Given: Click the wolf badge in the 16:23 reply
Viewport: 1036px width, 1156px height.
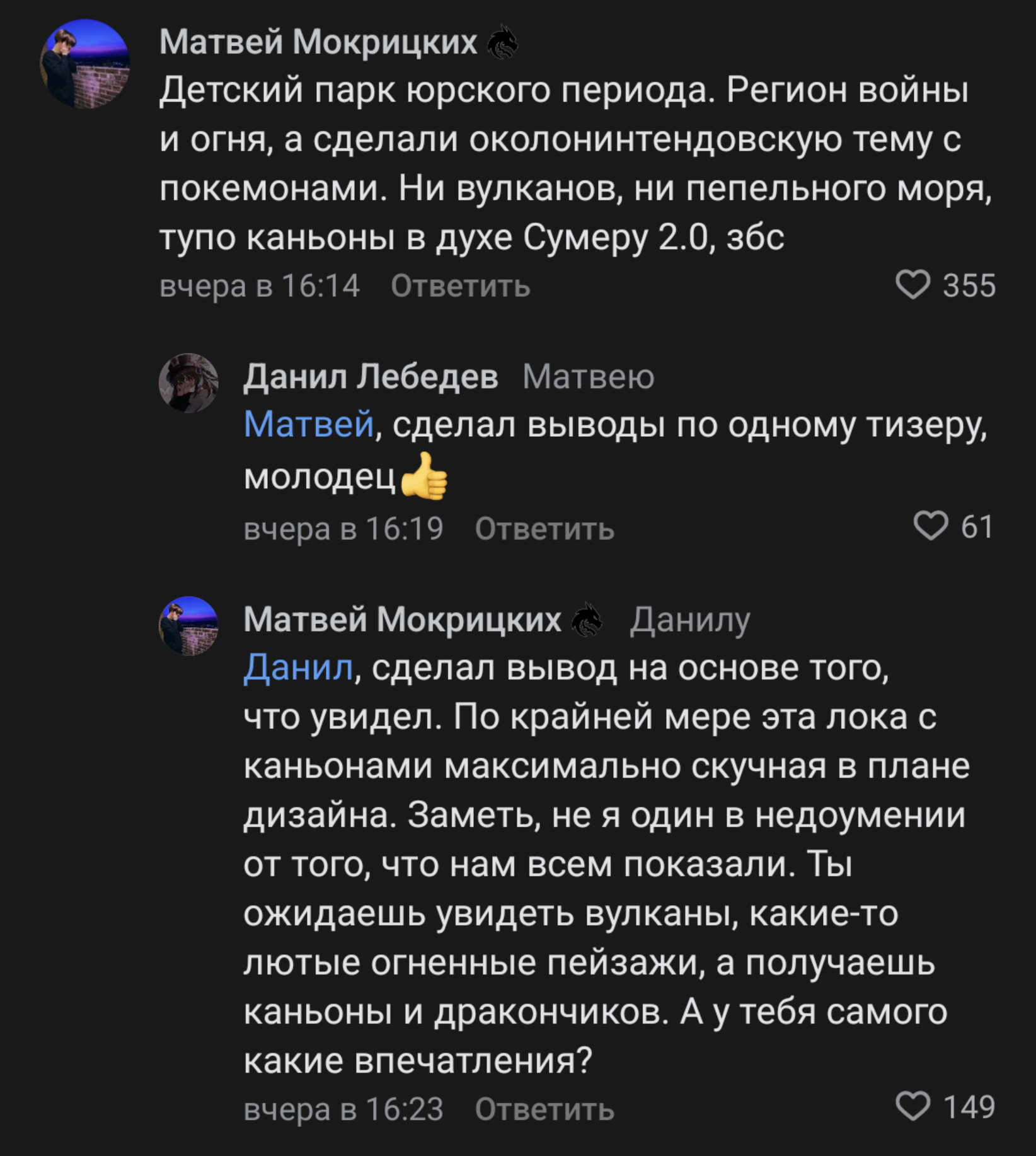Looking at the screenshot, I should click(x=587, y=620).
